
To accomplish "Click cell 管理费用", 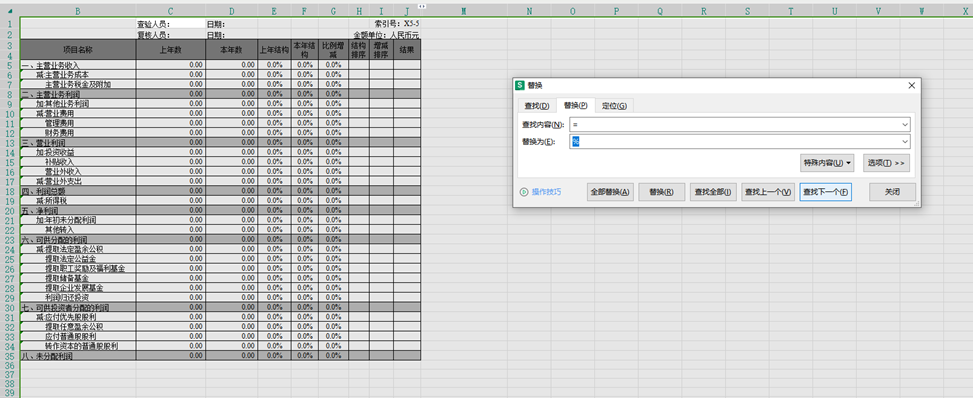I will (78, 123).
